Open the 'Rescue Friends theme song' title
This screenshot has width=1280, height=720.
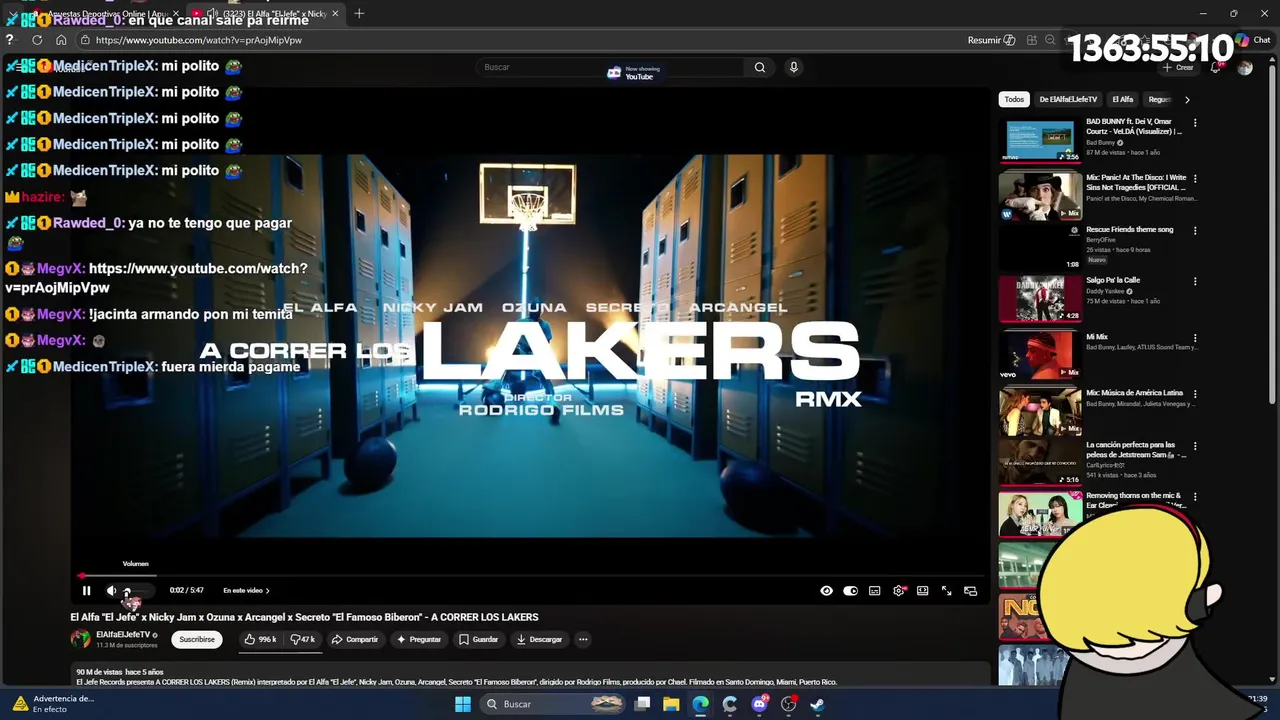[x=1130, y=229]
